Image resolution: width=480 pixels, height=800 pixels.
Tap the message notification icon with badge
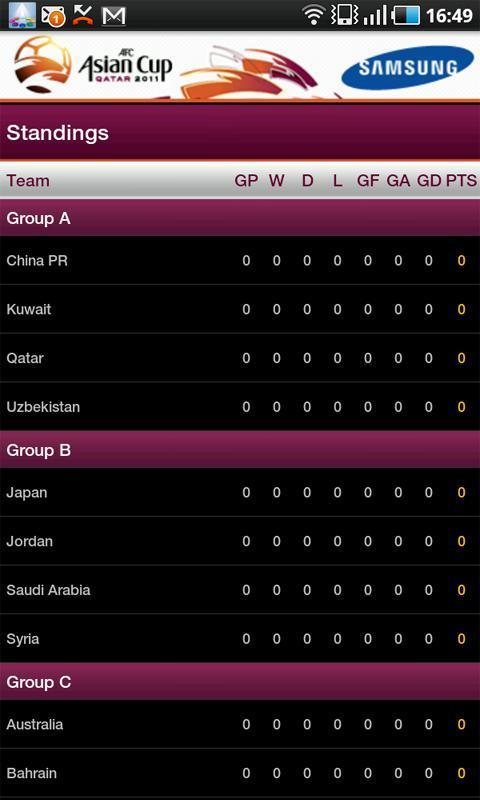53,16
